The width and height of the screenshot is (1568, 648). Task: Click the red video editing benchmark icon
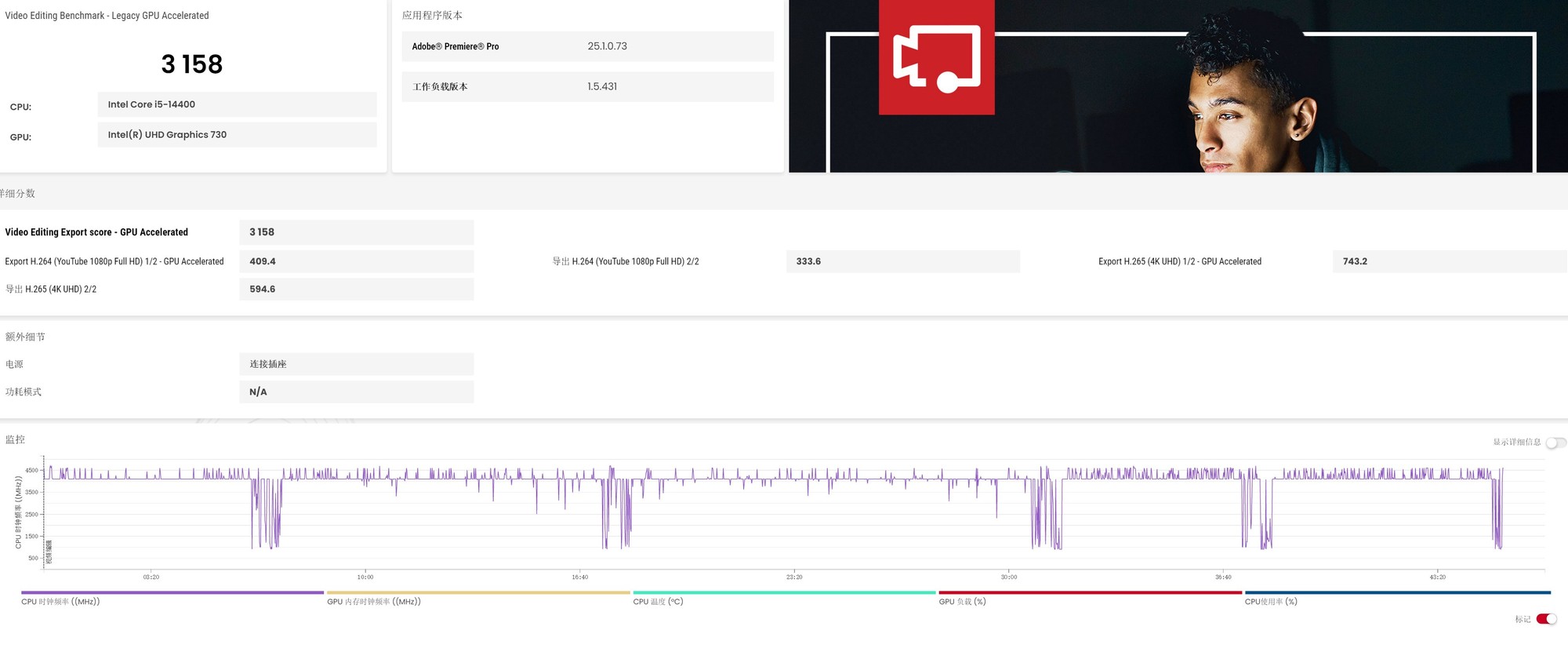(x=936, y=57)
